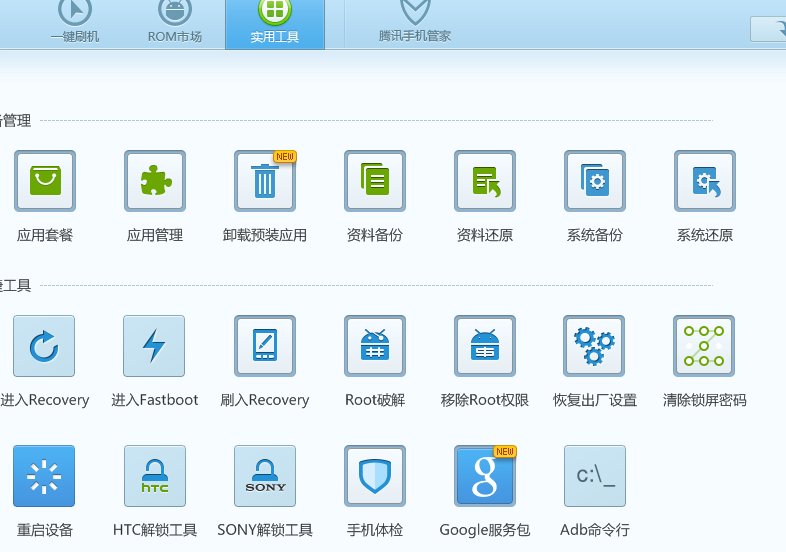Viewport: 786px width, 552px height.
Task: Click 卸载预装应用 trash can icon
Action: (x=265, y=182)
